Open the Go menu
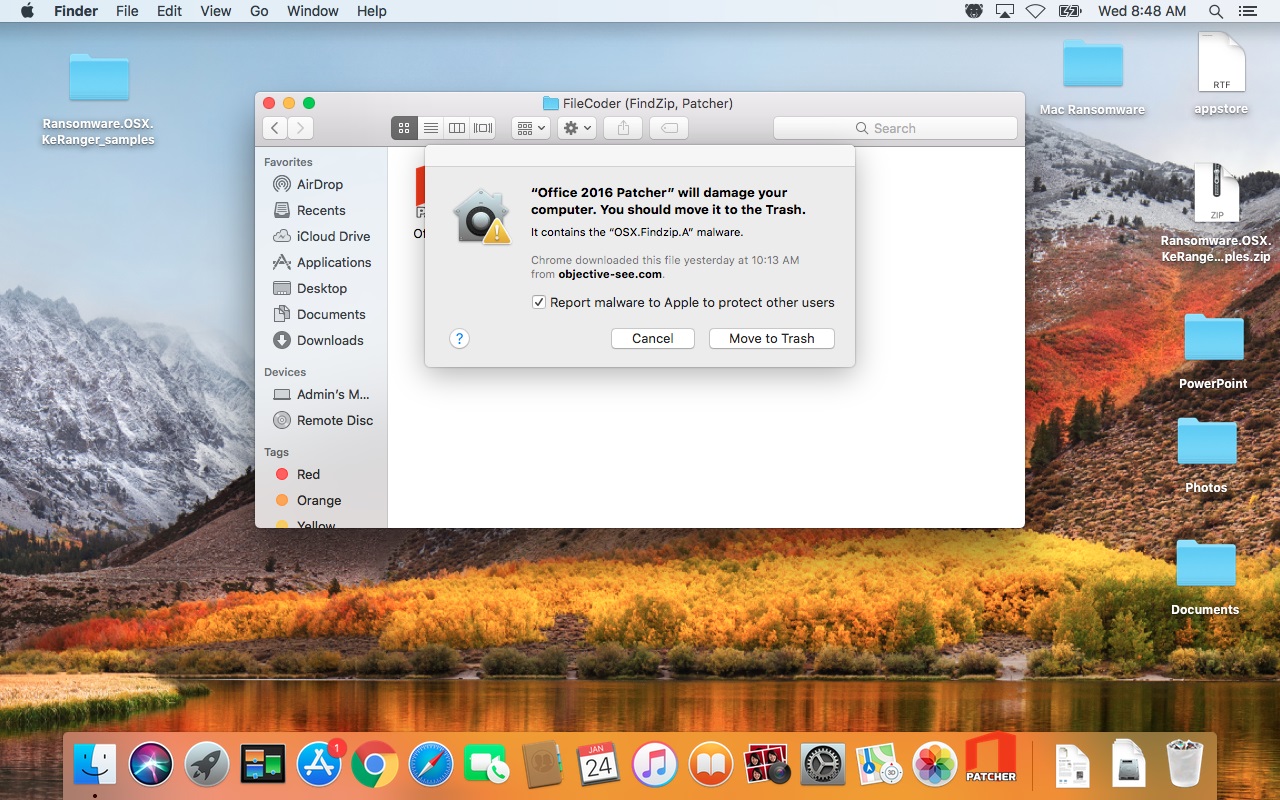 click(259, 11)
